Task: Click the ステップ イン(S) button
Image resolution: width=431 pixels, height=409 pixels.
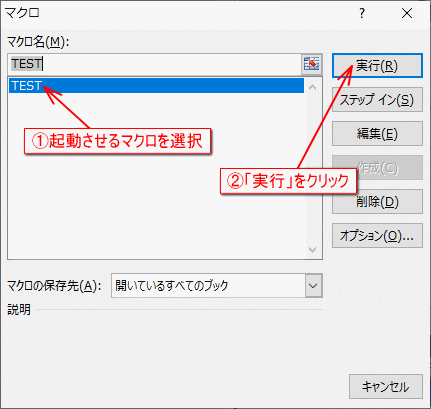Action: coord(377,100)
